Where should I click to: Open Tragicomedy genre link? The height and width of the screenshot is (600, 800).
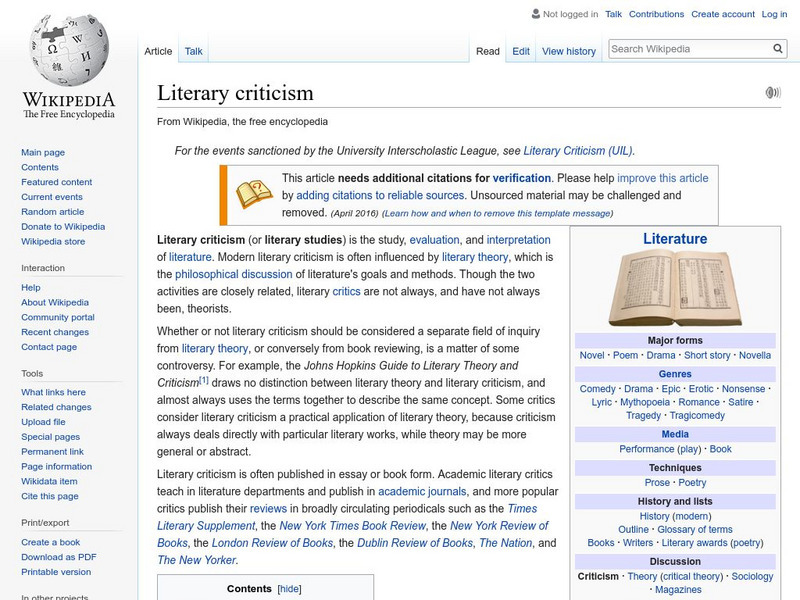pyautogui.click(x=697, y=415)
